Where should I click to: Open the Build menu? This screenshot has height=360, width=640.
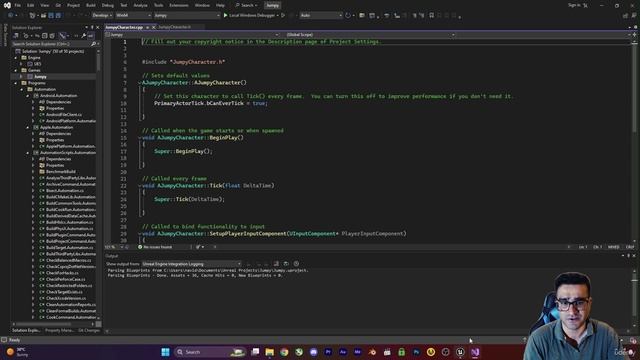[91, 5]
